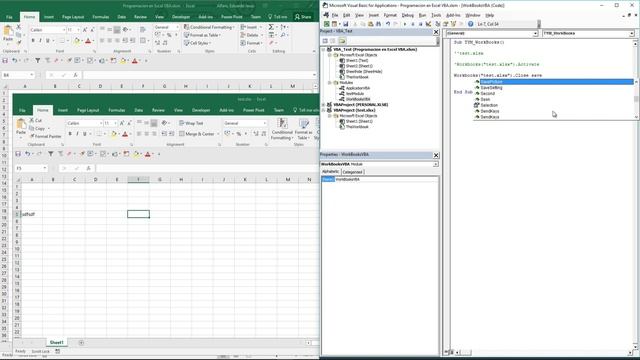Open TYM_WorkBooks procedure dropdown in code window
This screenshot has width=640, height=360.
pos(631,33)
